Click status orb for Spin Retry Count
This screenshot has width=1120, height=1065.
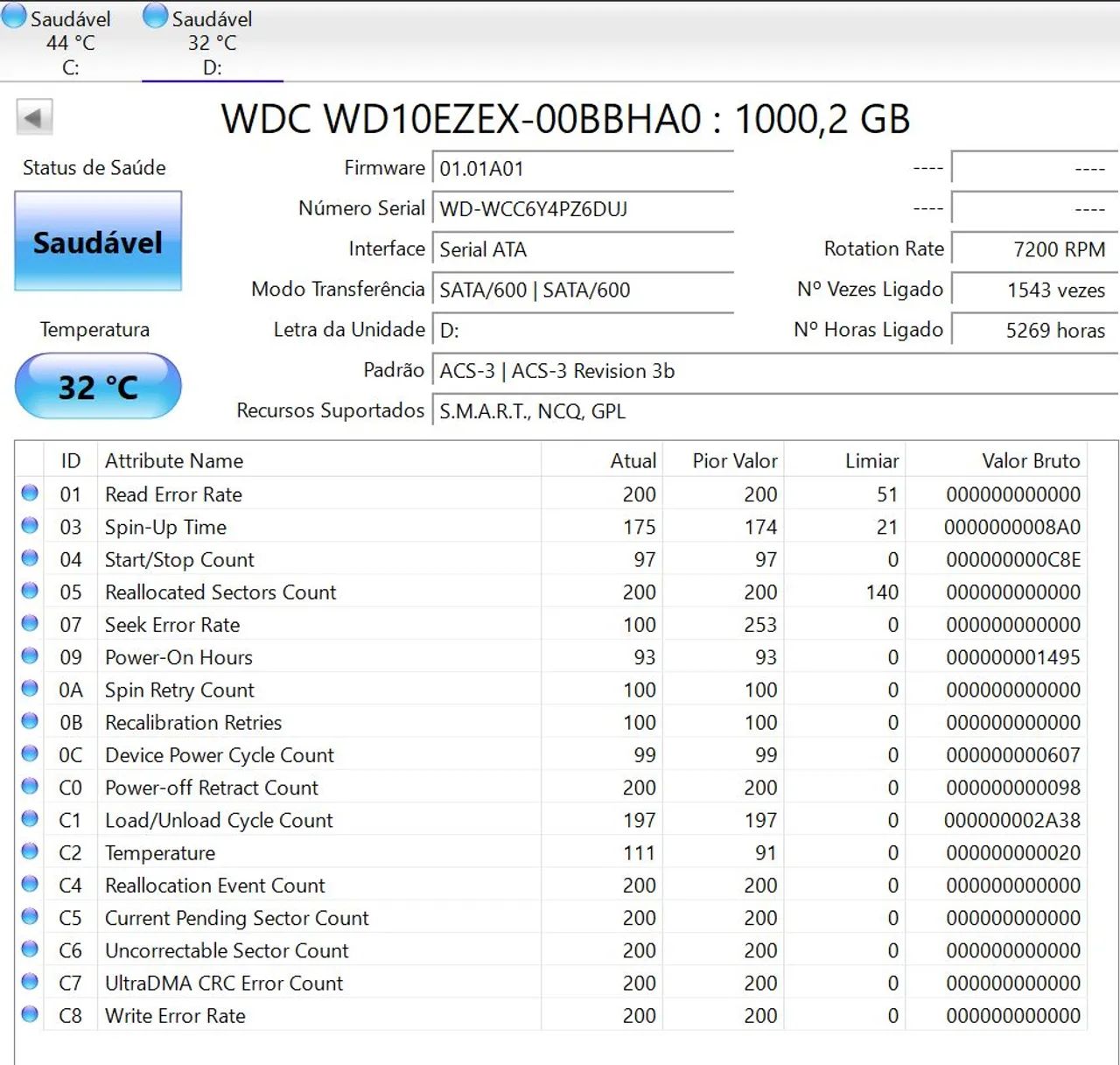coord(30,688)
